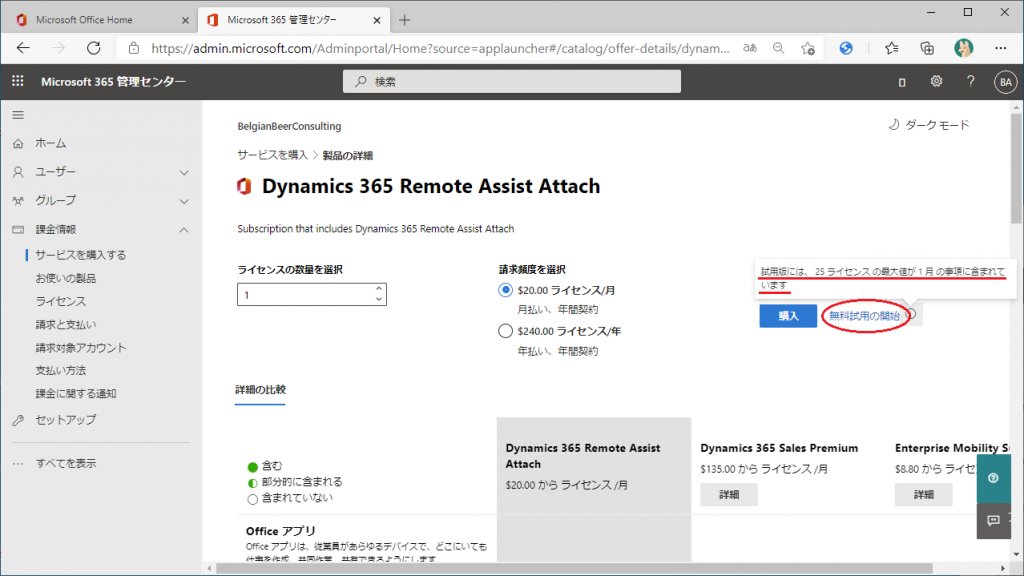1024x576 pixels.
Task: Open the 詳細の比較 tab
Action: click(x=260, y=390)
